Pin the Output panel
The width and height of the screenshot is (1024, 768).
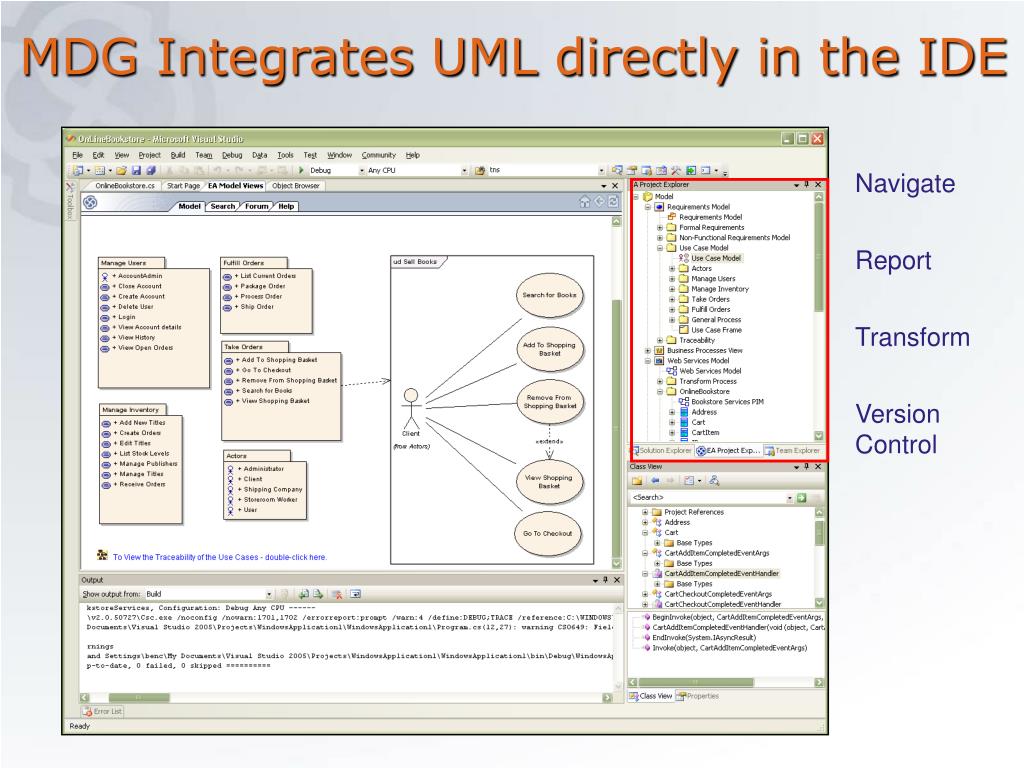(x=605, y=580)
